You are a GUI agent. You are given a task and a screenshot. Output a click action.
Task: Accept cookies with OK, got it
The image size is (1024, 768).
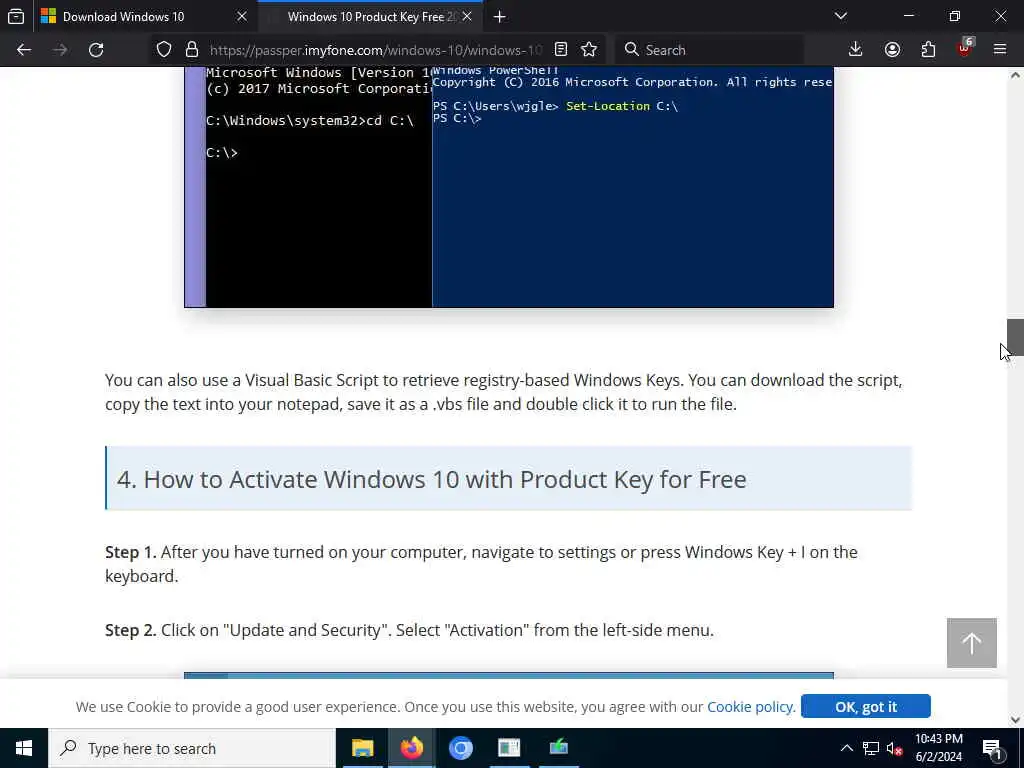point(865,707)
